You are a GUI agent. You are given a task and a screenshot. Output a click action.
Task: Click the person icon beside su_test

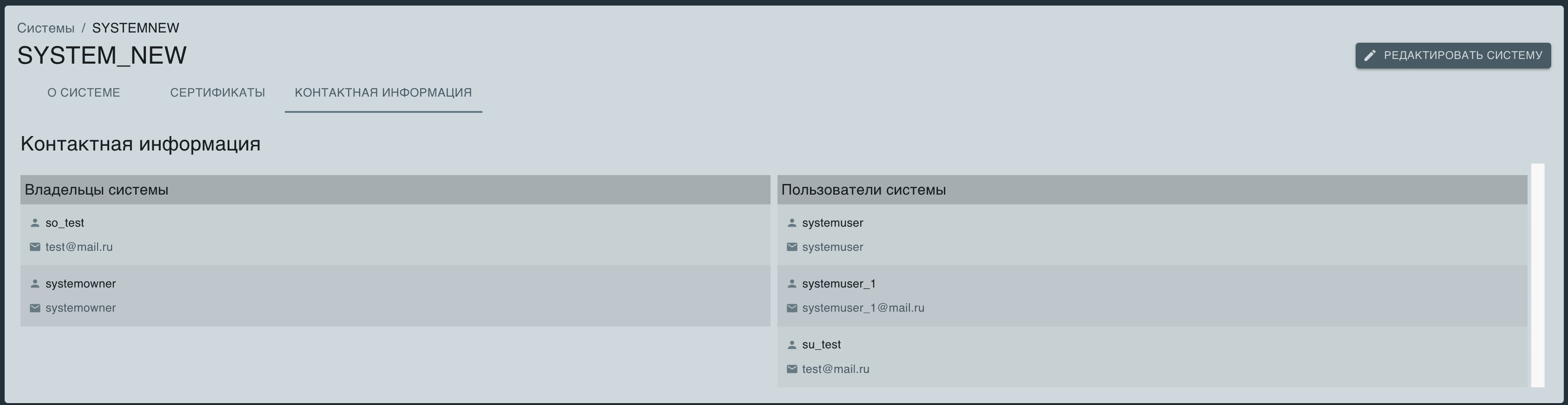tap(791, 345)
